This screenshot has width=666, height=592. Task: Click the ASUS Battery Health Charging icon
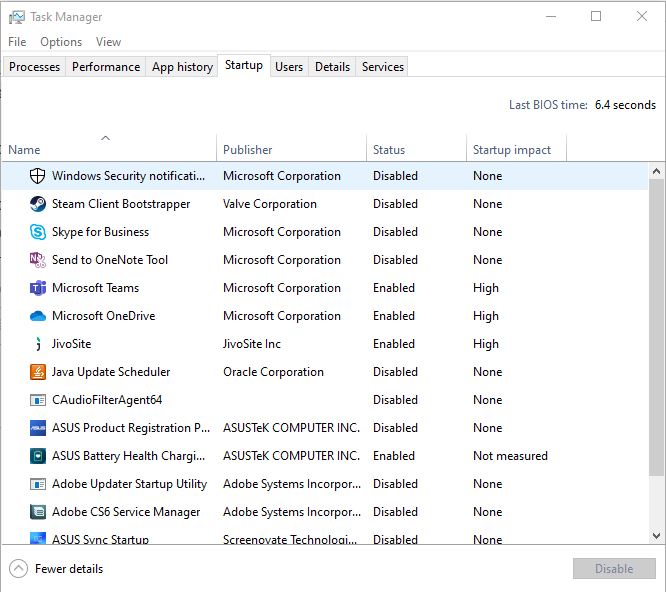38,456
